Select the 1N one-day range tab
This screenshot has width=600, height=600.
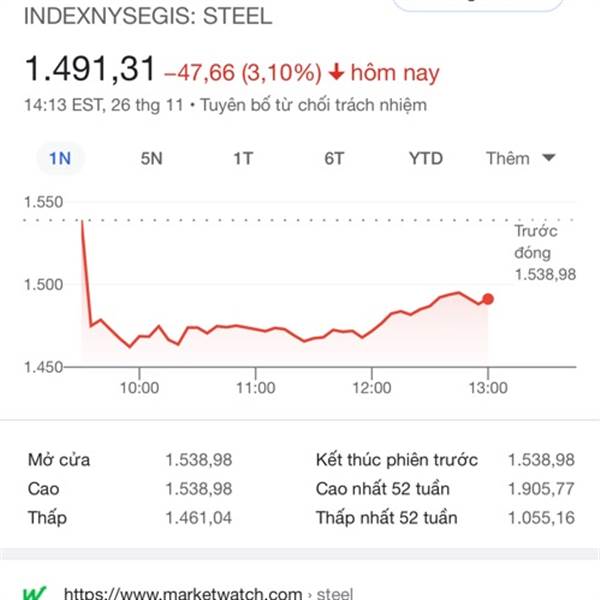click(60, 158)
